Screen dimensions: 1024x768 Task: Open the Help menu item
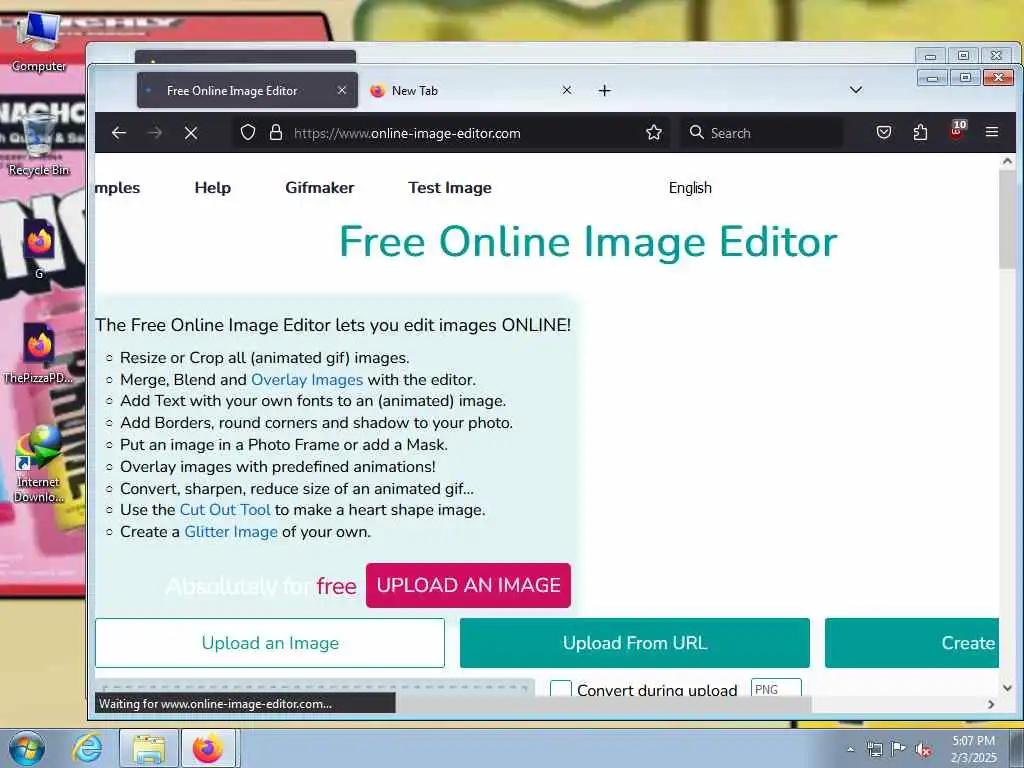(212, 188)
